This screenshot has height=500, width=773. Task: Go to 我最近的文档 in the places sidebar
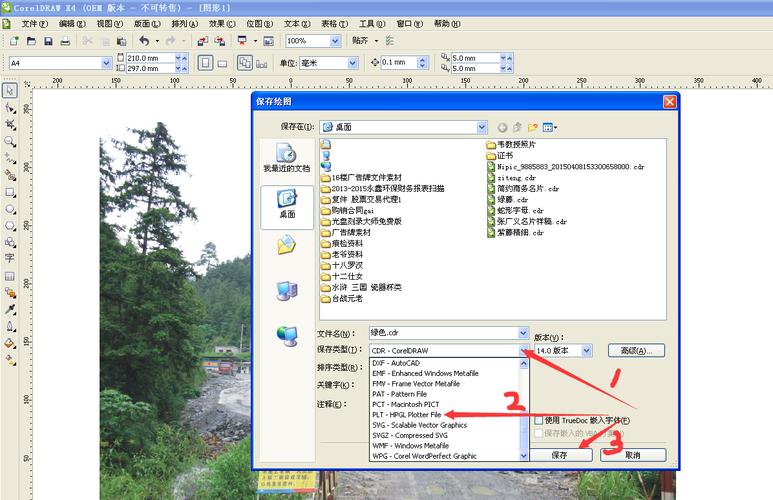click(287, 158)
